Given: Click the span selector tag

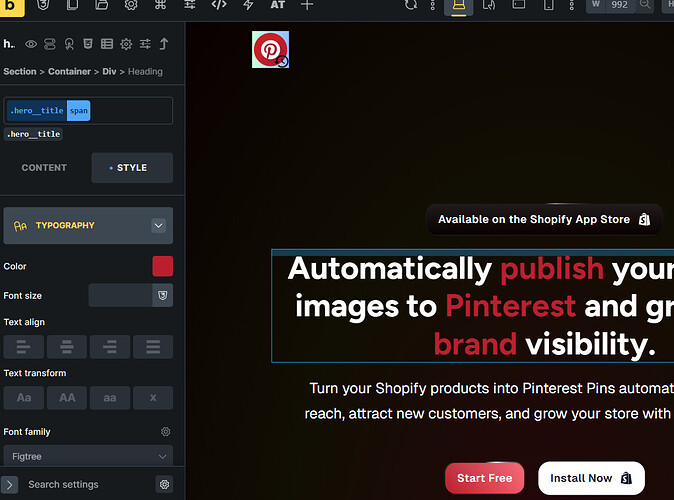Looking at the screenshot, I should coord(79,110).
